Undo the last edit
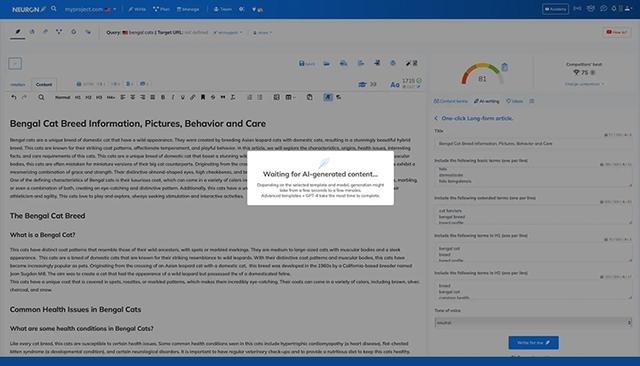The width and height of the screenshot is (640, 366). pos(14,97)
